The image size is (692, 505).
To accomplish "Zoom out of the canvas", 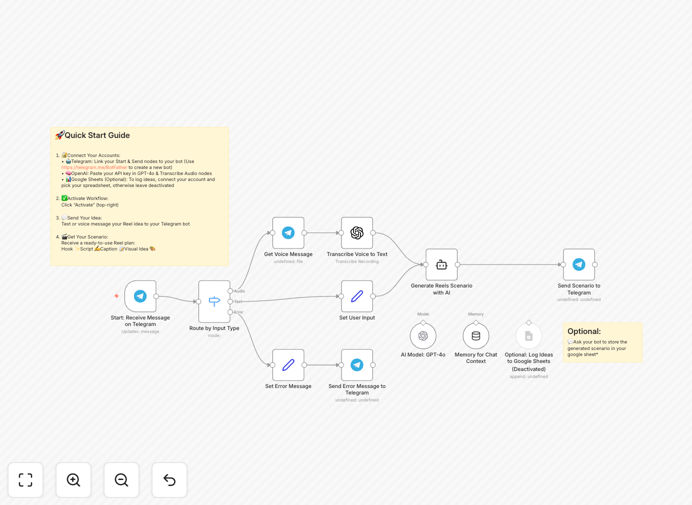I will [x=121, y=480].
